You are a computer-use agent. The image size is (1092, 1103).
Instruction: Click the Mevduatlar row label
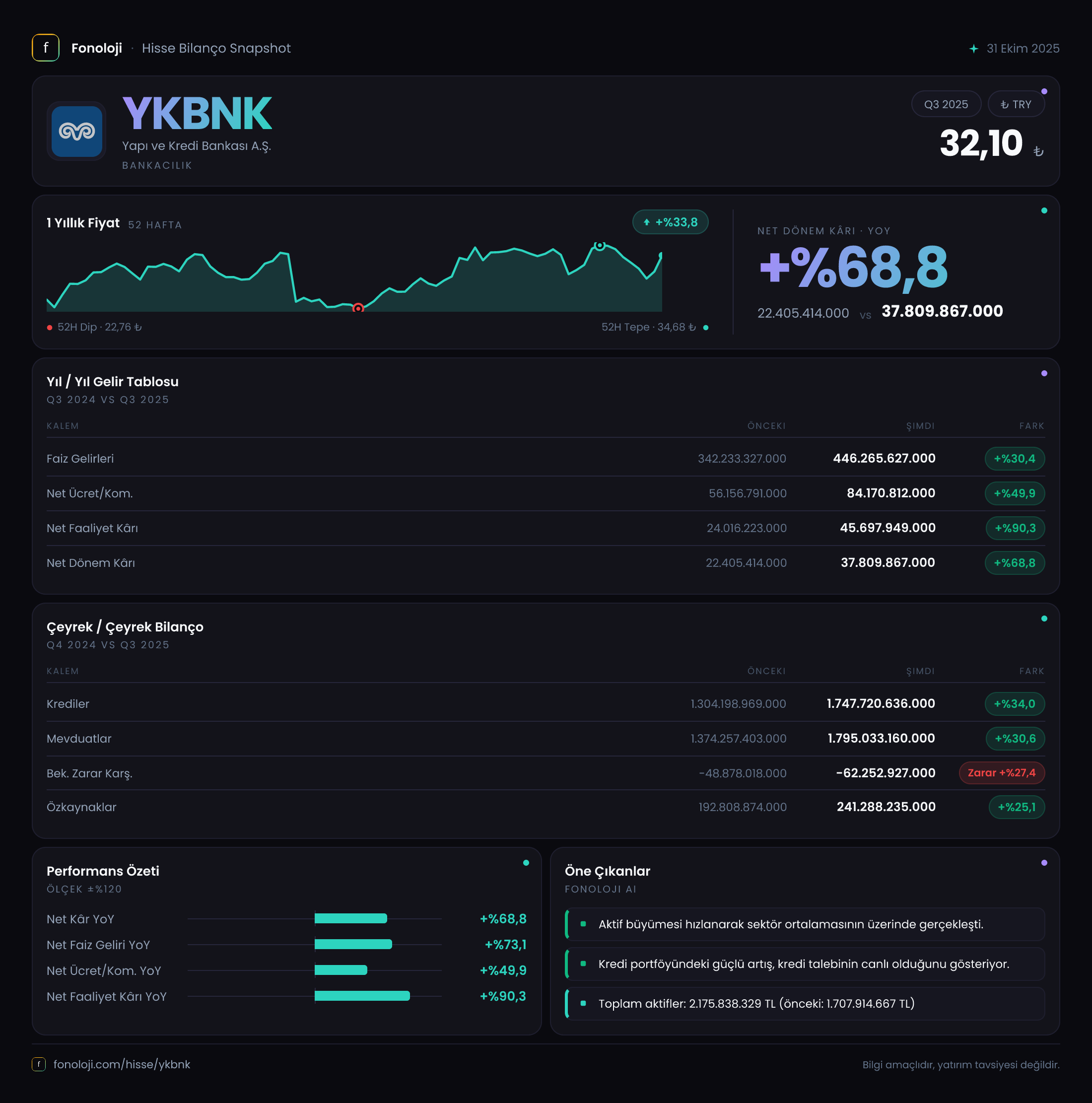(x=79, y=739)
